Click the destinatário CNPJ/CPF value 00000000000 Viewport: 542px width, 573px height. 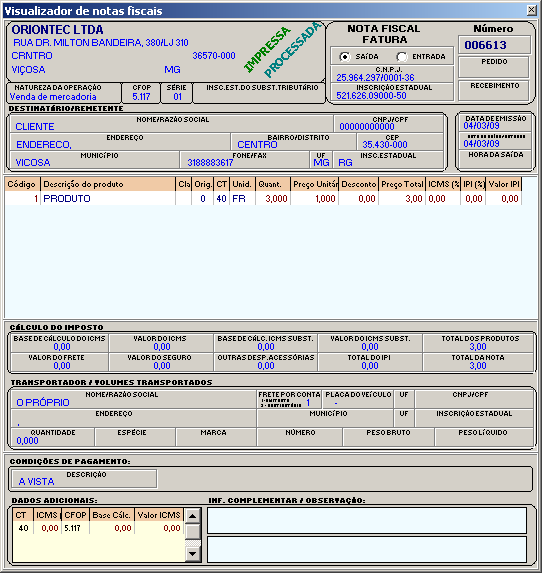[367, 127]
